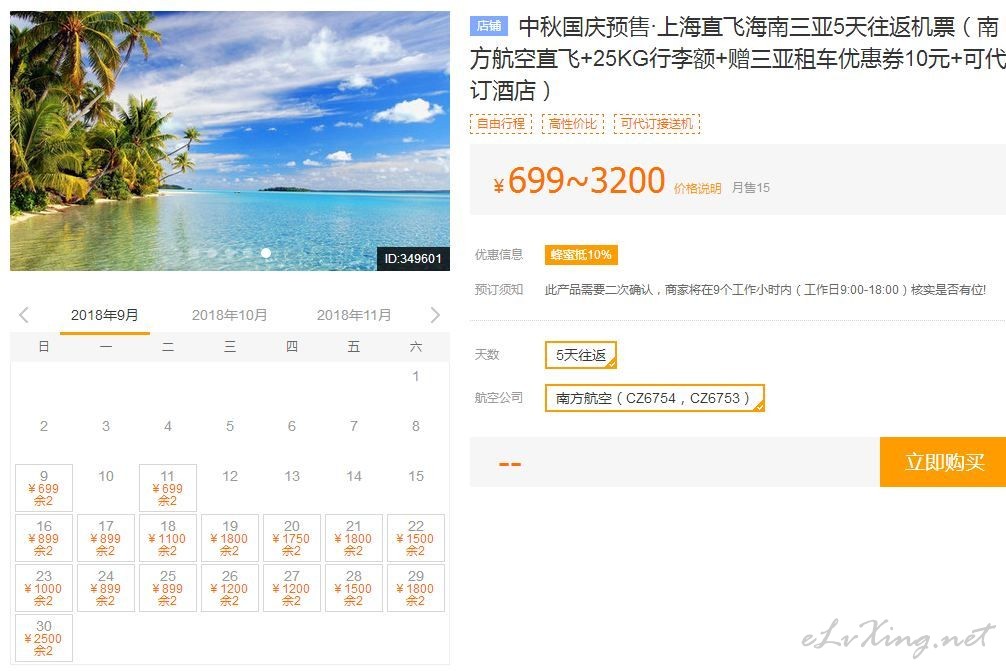Select 南方航空 (CZ6754, CZ6753) airline option

coord(654,398)
